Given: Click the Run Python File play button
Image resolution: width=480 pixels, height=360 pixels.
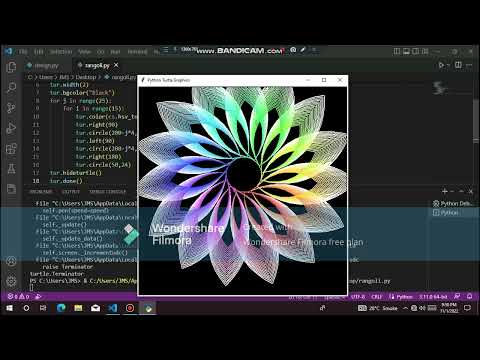Looking at the screenshot, I should click(x=441, y=65).
